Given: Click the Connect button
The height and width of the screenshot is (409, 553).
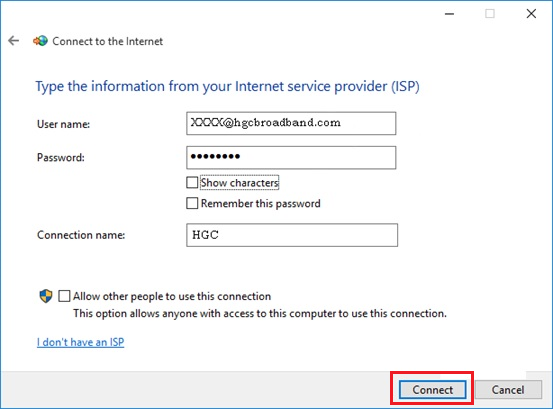Looking at the screenshot, I should (432, 390).
